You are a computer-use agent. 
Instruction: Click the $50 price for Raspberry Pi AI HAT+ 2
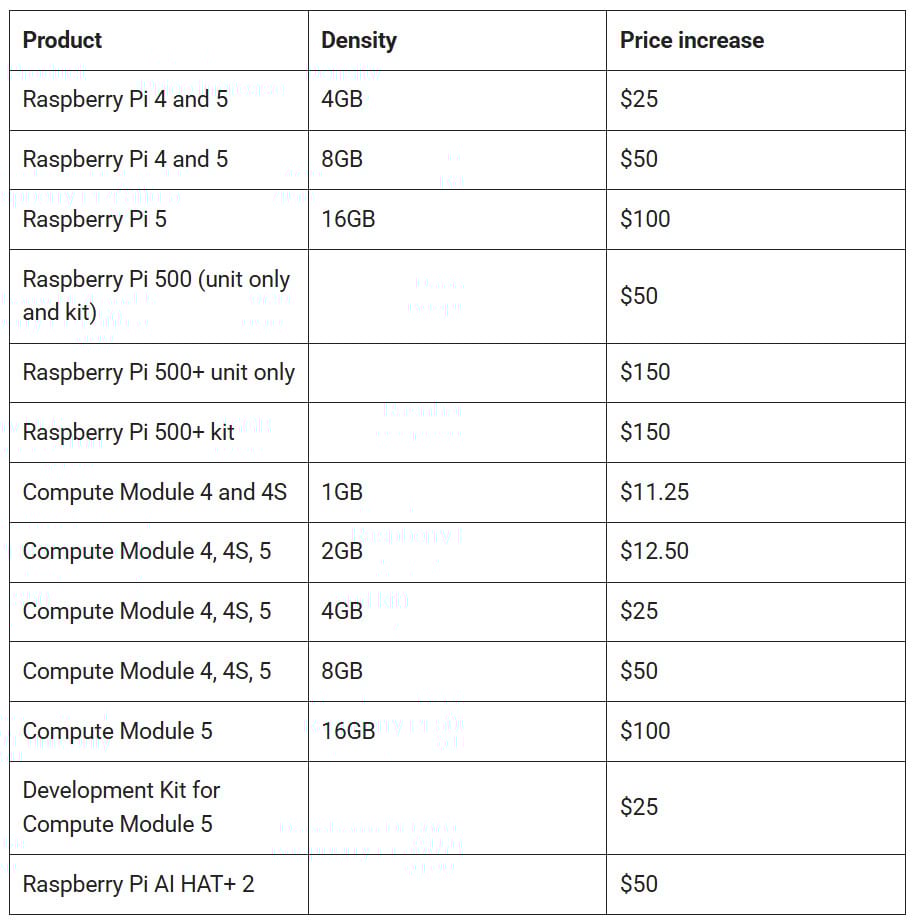639,884
